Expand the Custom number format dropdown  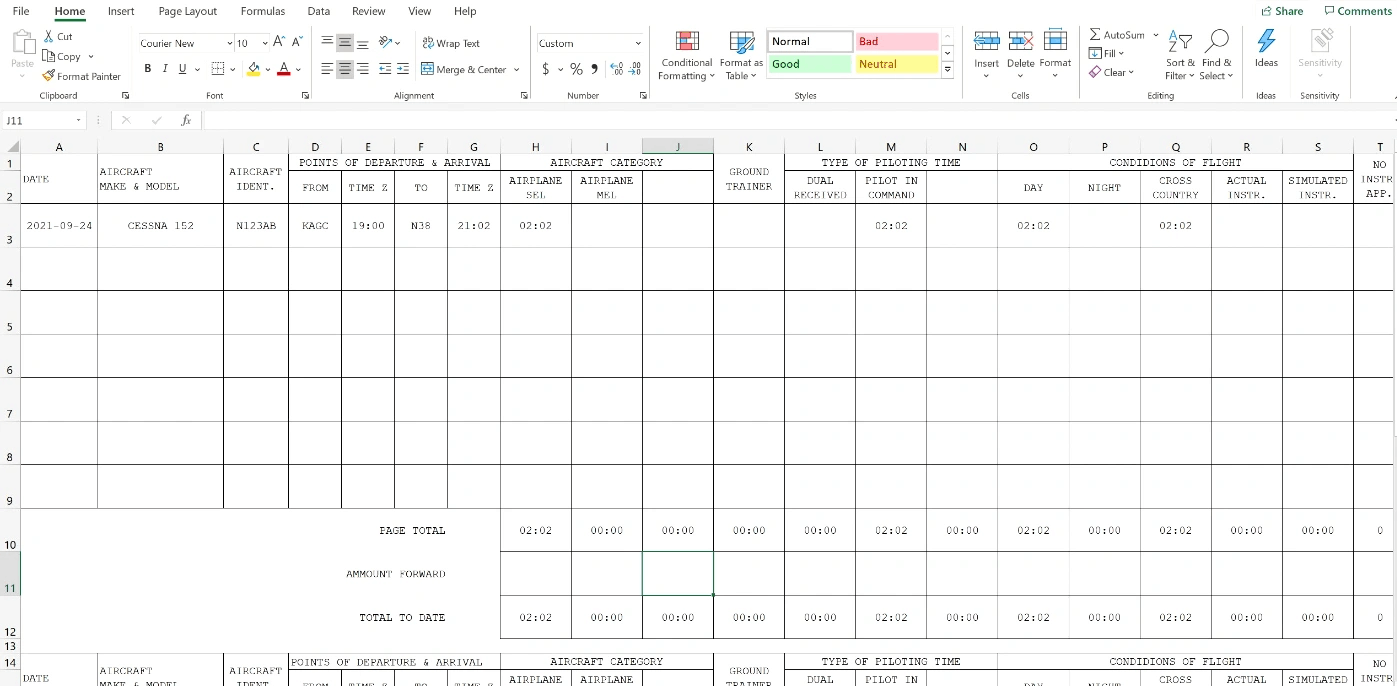(638, 43)
